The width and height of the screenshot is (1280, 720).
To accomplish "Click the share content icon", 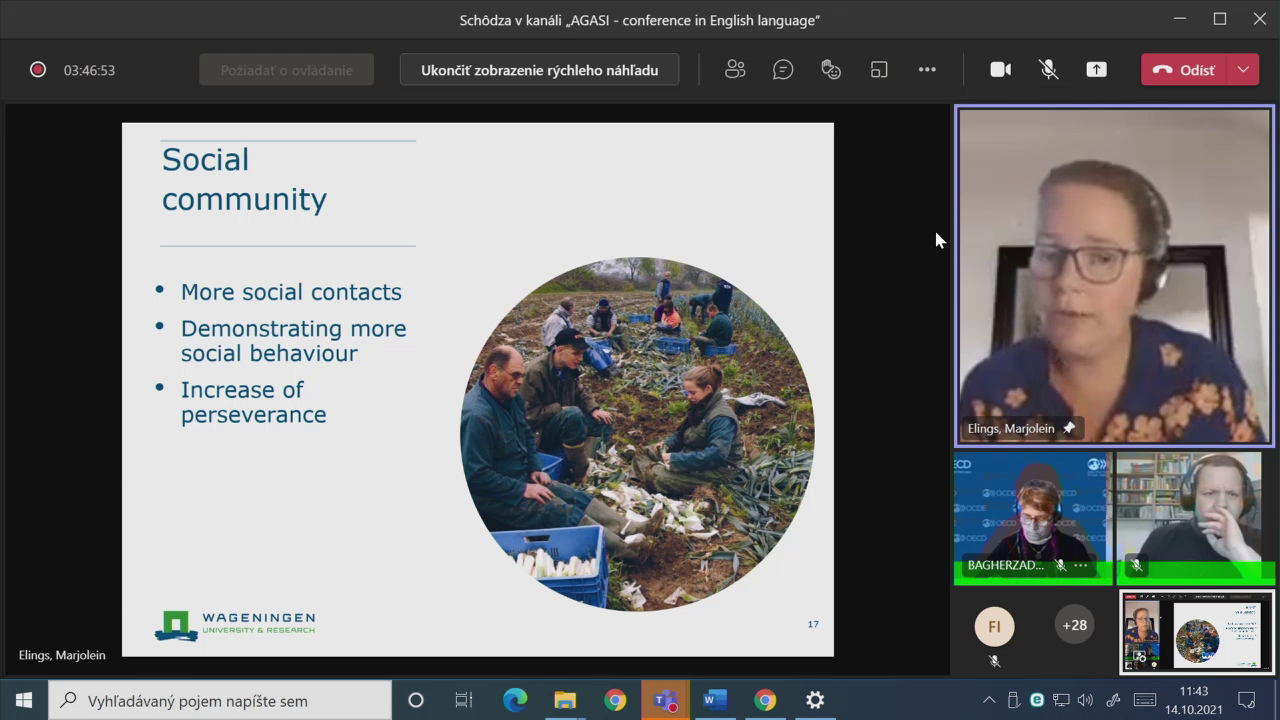I will (x=1097, y=70).
